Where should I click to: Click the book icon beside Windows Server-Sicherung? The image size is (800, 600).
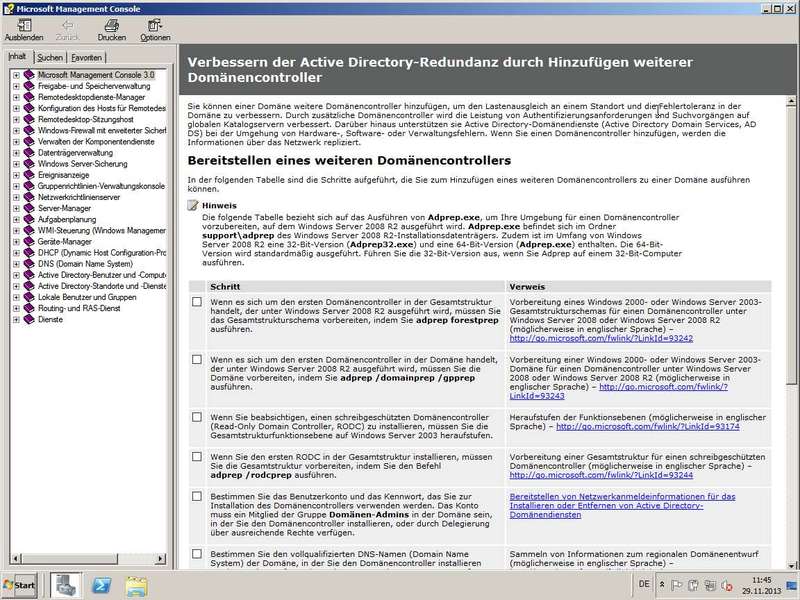pos(29,164)
